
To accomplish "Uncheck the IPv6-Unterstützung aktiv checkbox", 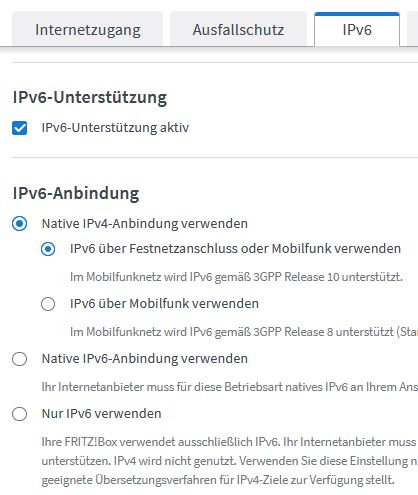I will (x=19, y=128).
